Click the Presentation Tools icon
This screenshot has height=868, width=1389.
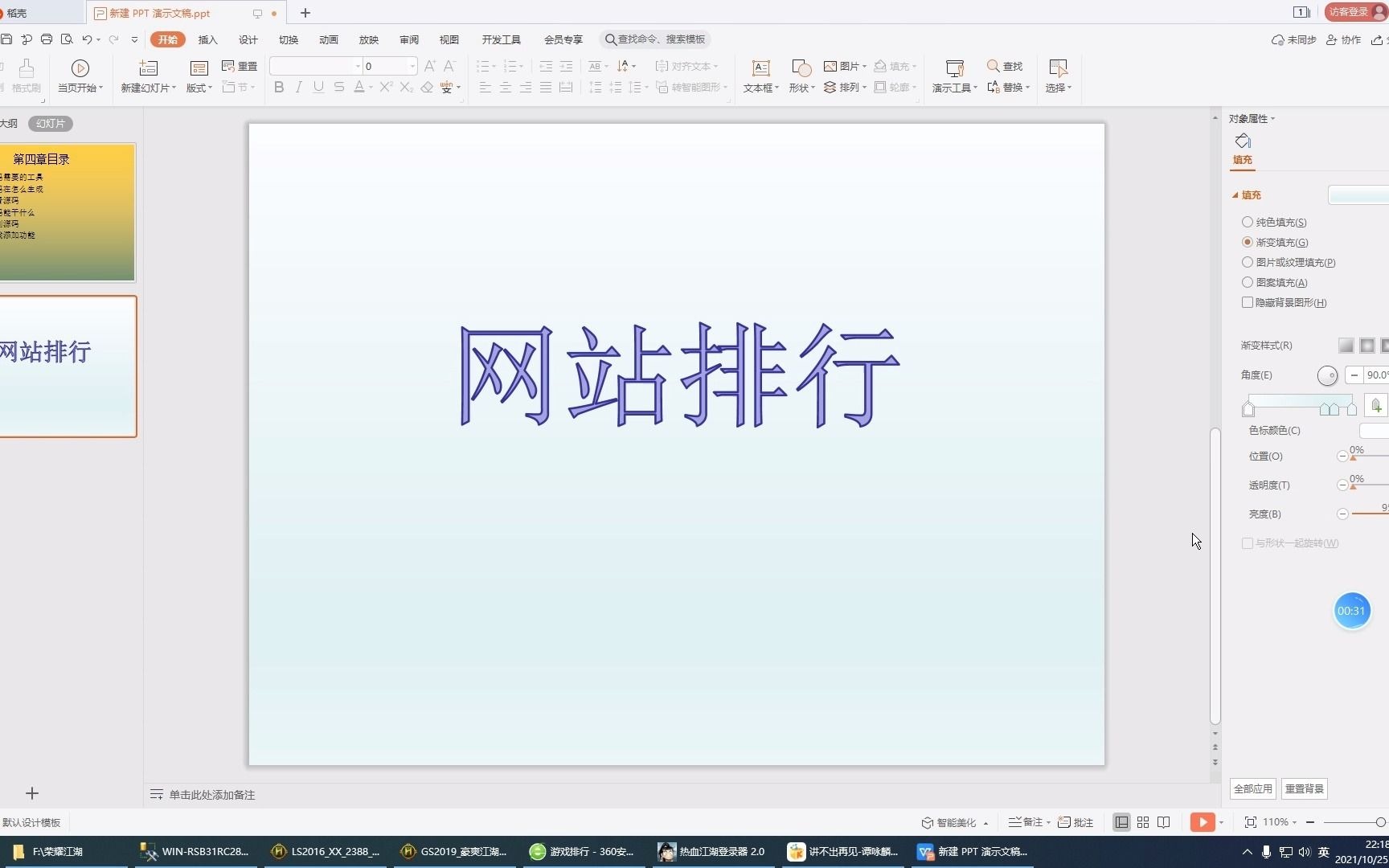pos(954,68)
